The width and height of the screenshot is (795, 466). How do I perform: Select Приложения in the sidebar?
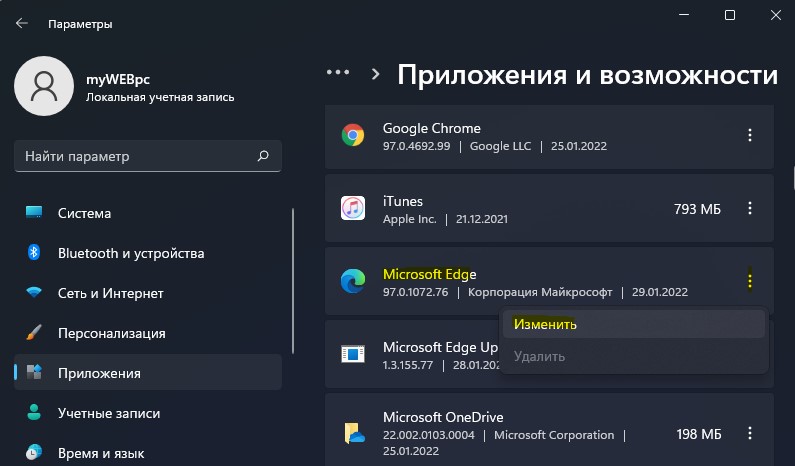[148, 373]
